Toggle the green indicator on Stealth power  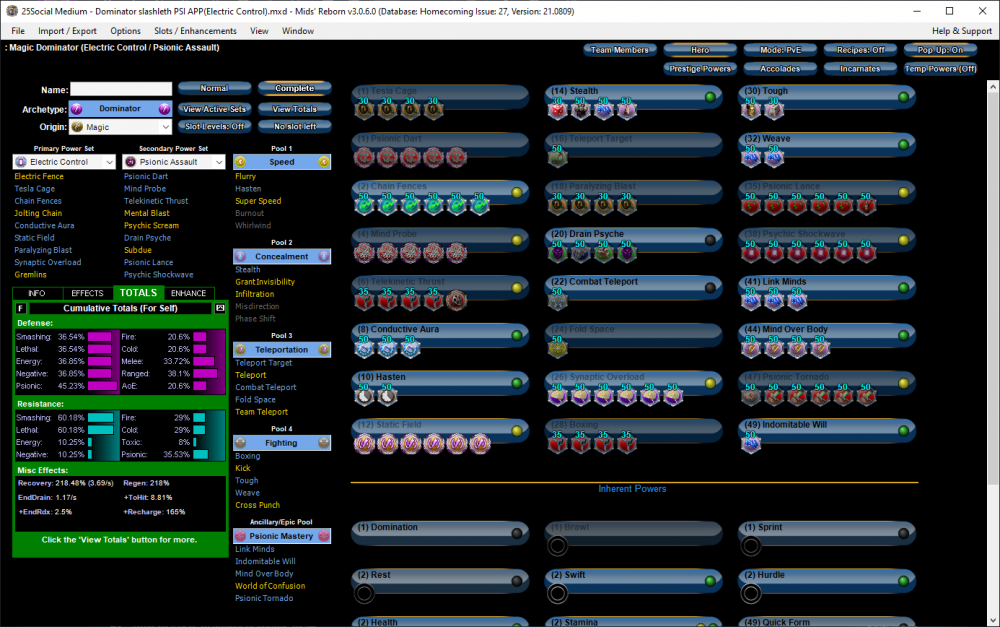tap(710, 97)
